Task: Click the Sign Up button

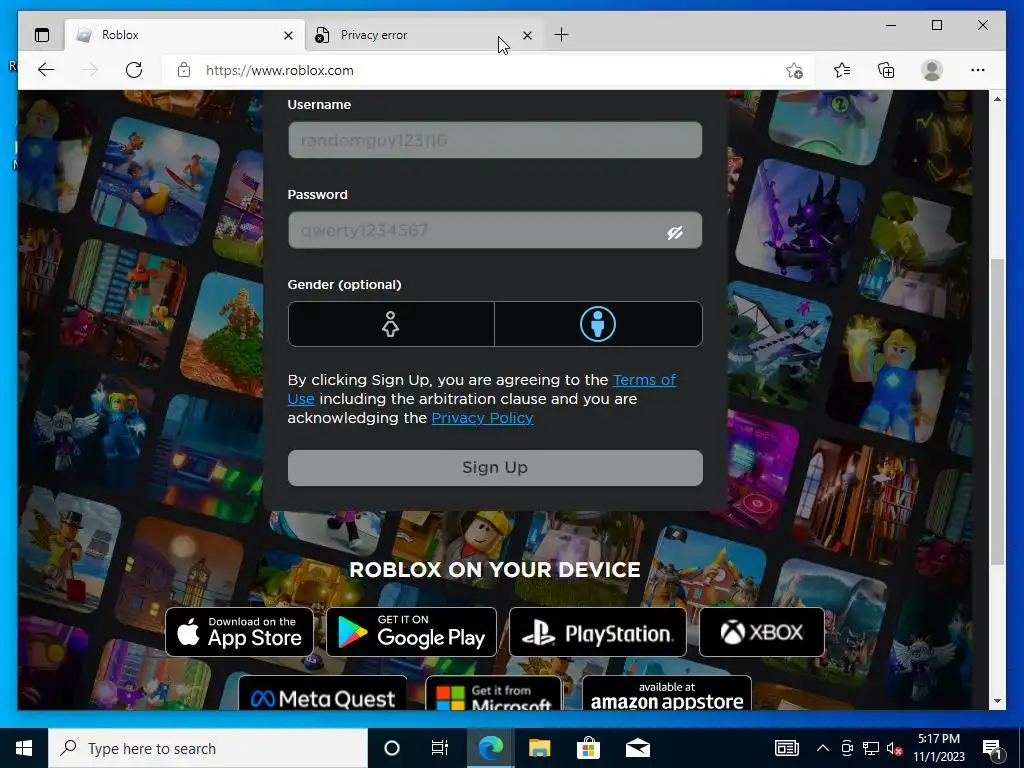Action: 495,468
